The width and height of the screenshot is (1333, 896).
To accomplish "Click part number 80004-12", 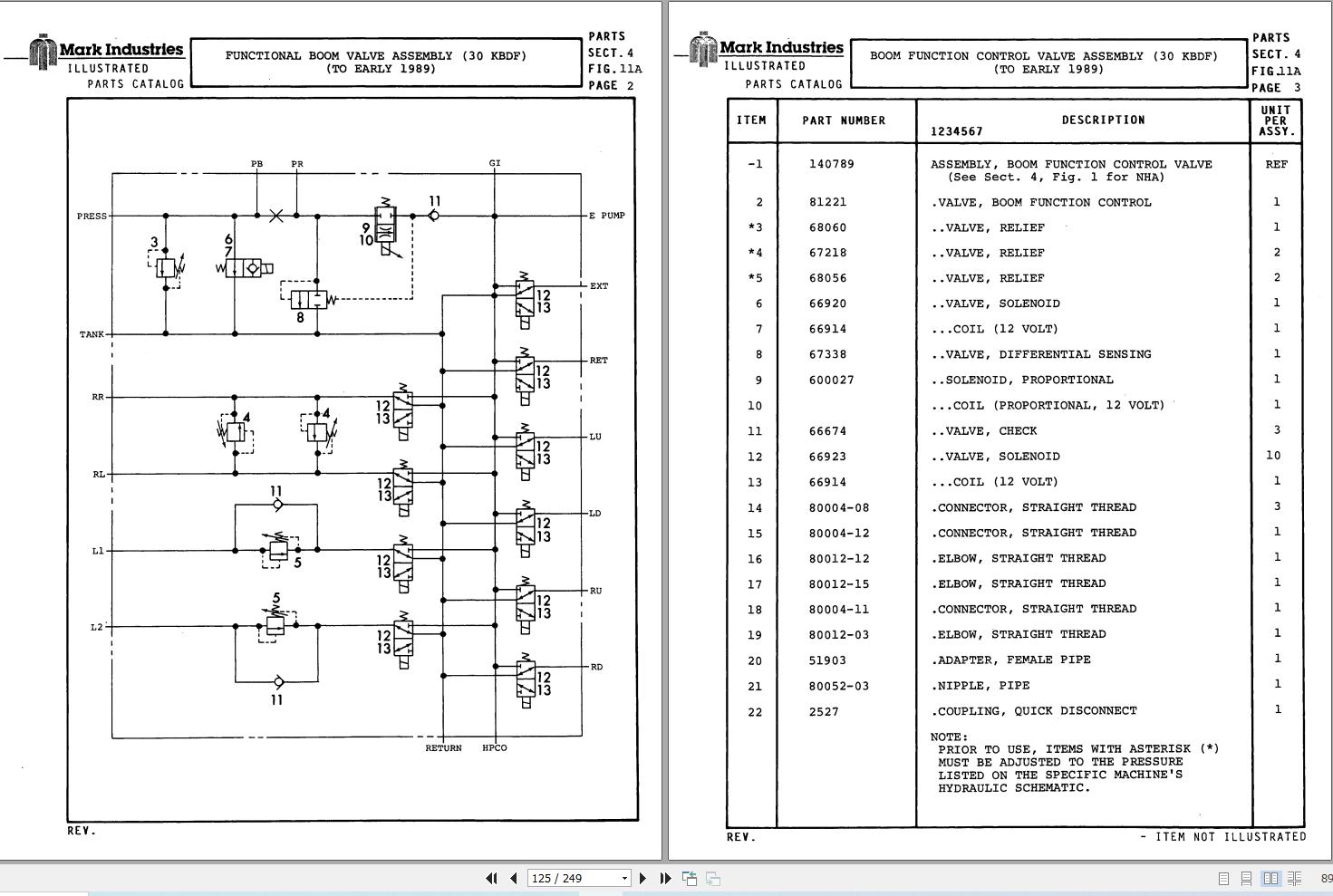I will (x=839, y=533).
